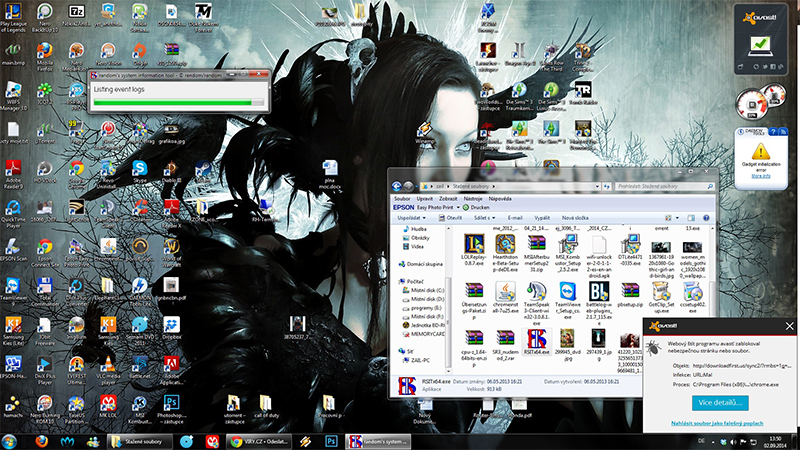Expand the Sdílet s dropdown menu
Image resolution: width=800 pixels, height=450 pixels.
(x=483, y=217)
